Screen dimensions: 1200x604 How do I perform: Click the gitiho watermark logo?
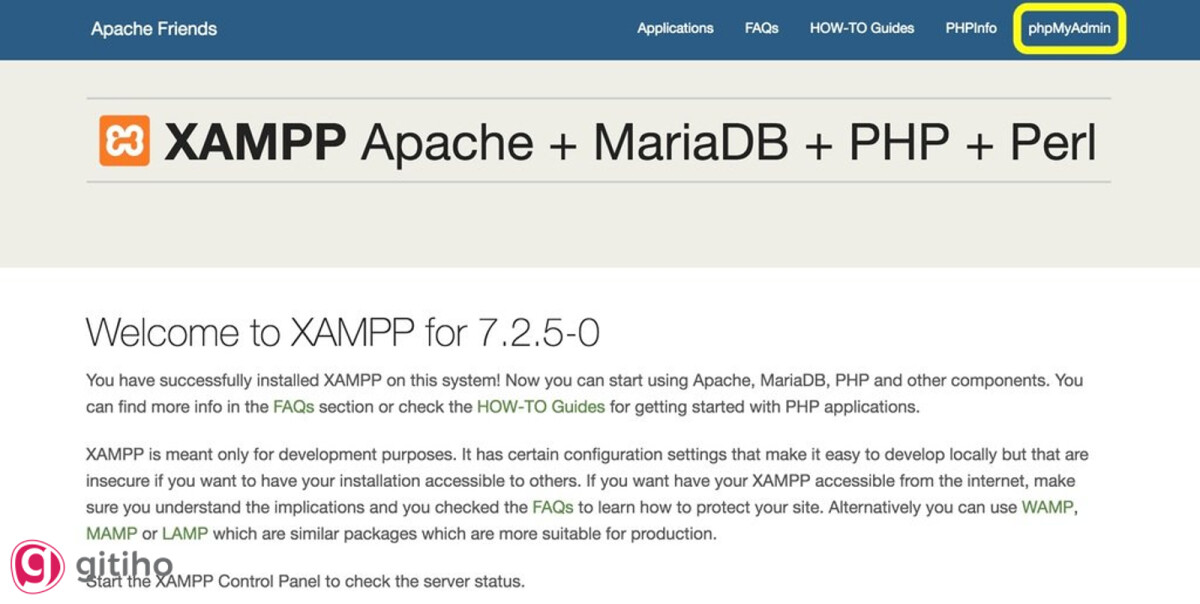(40, 568)
